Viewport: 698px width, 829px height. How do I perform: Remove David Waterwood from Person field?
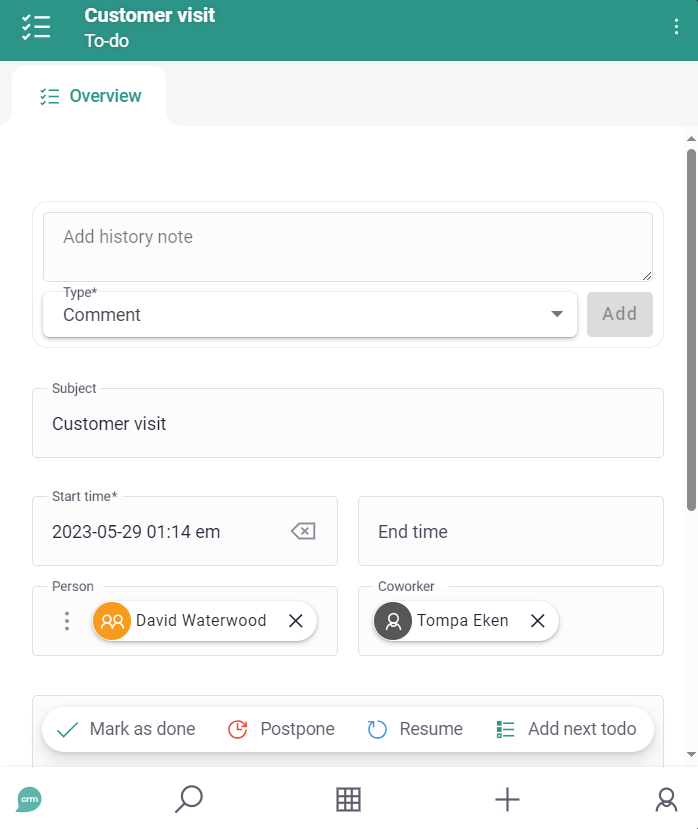point(296,621)
